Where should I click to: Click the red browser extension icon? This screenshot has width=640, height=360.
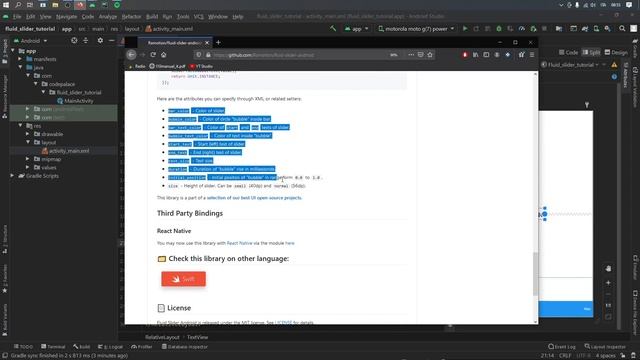465,55
